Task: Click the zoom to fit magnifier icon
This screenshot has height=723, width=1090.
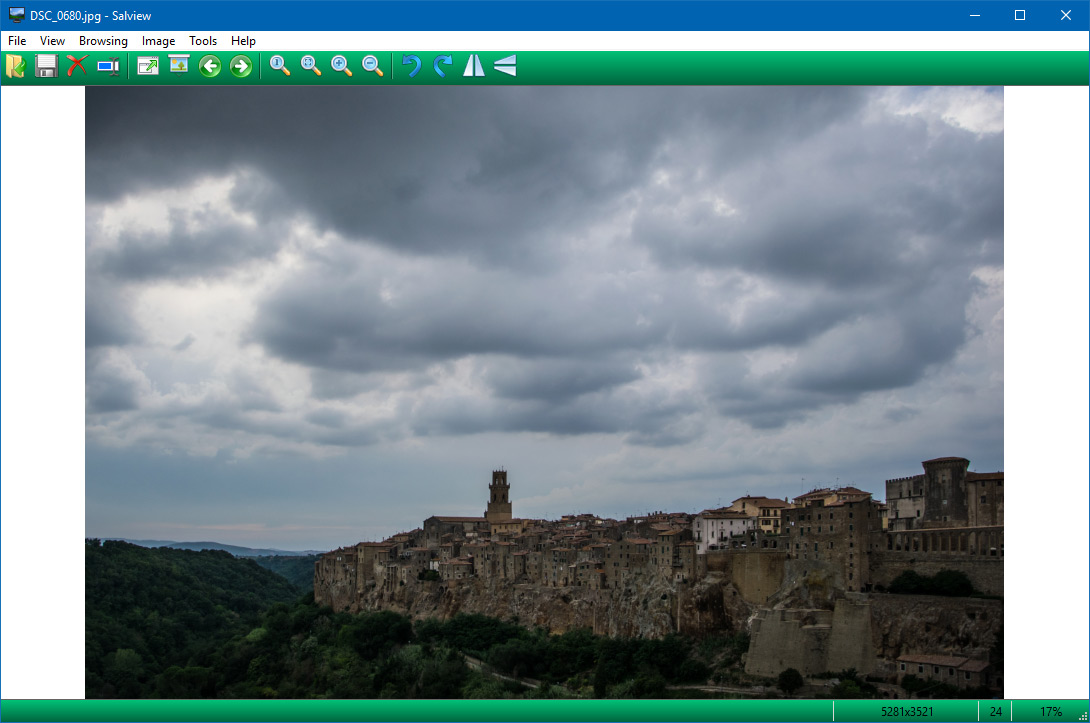Action: (311, 66)
